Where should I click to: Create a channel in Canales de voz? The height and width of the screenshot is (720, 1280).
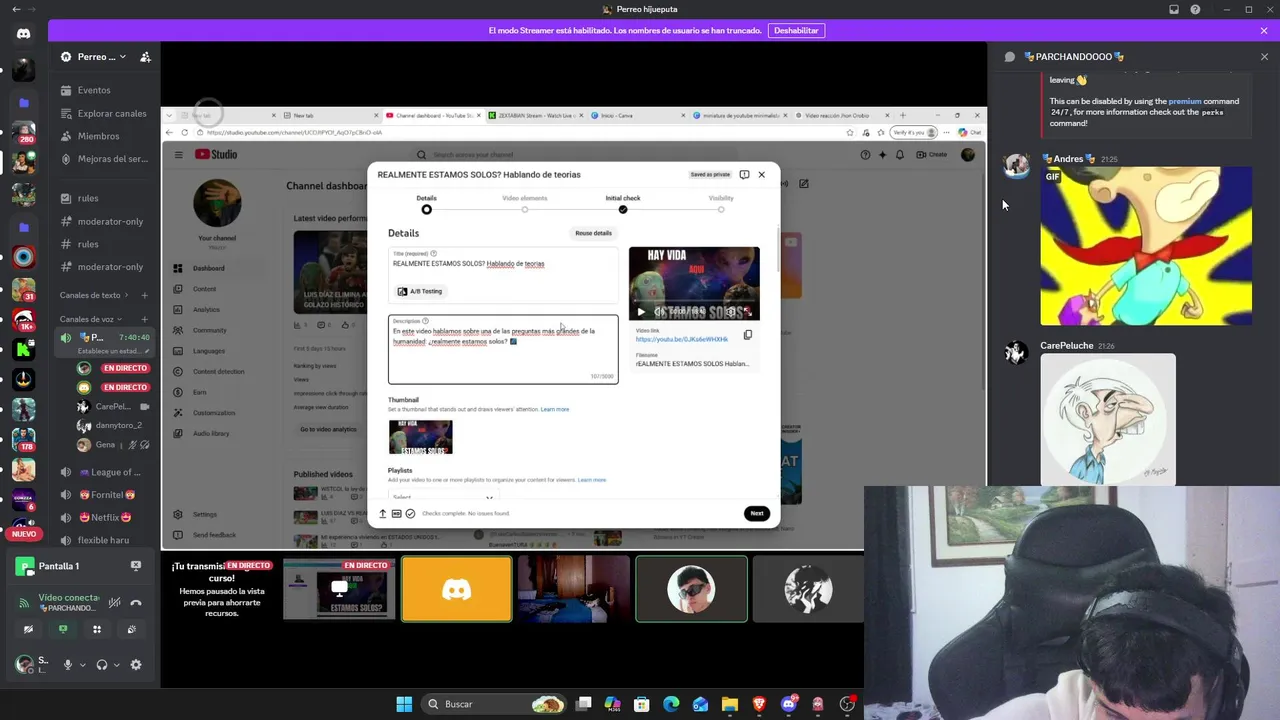point(145,319)
